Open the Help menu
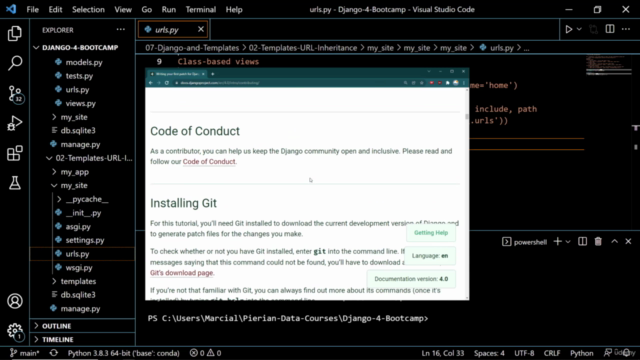This screenshot has width=640, height=360. pyautogui.click(x=234, y=9)
